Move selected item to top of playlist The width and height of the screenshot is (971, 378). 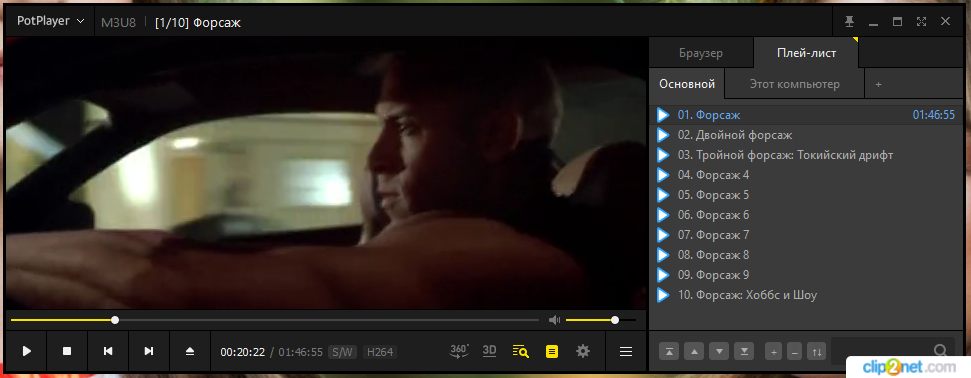(x=669, y=352)
